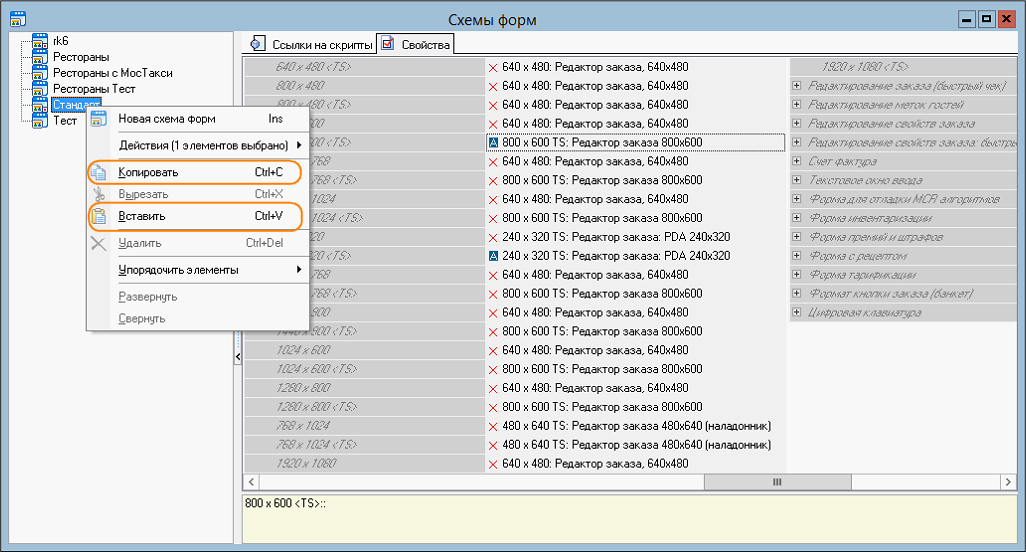The width and height of the screenshot is (1026, 552).
Task: Select the Рестораны Тест tree item
Action: point(94,89)
